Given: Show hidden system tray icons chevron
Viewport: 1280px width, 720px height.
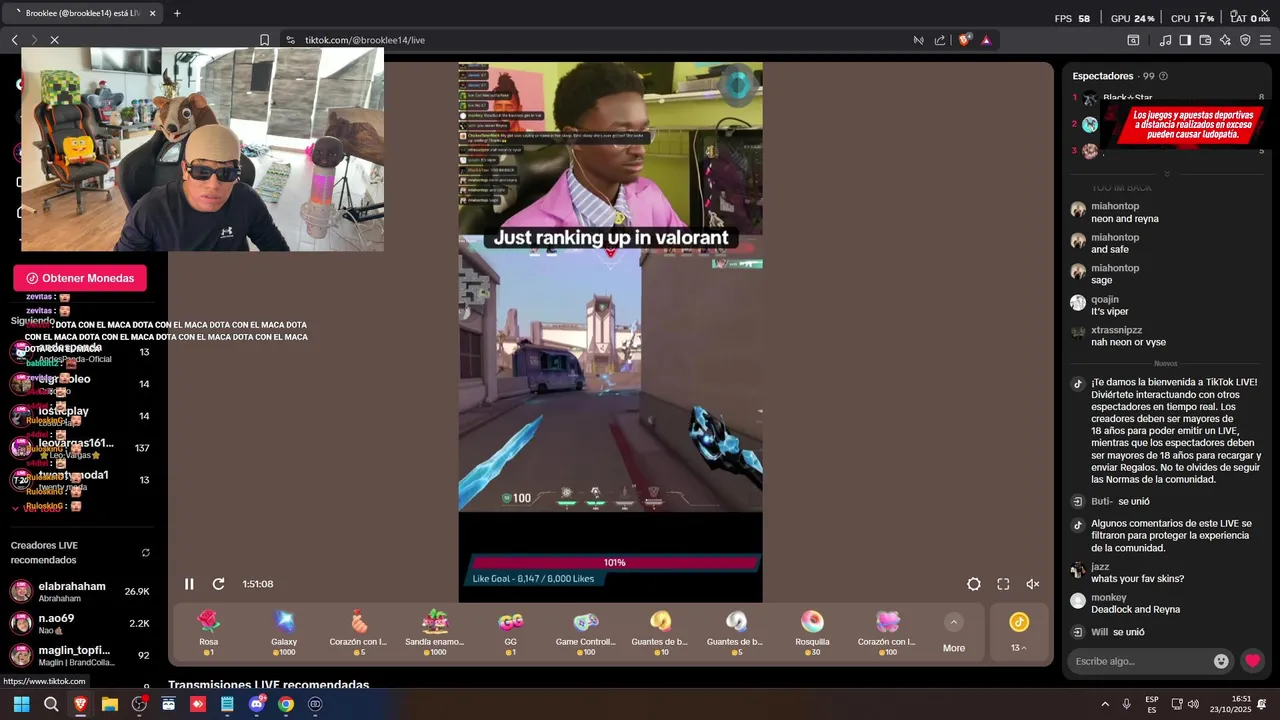Looking at the screenshot, I should [1105, 704].
